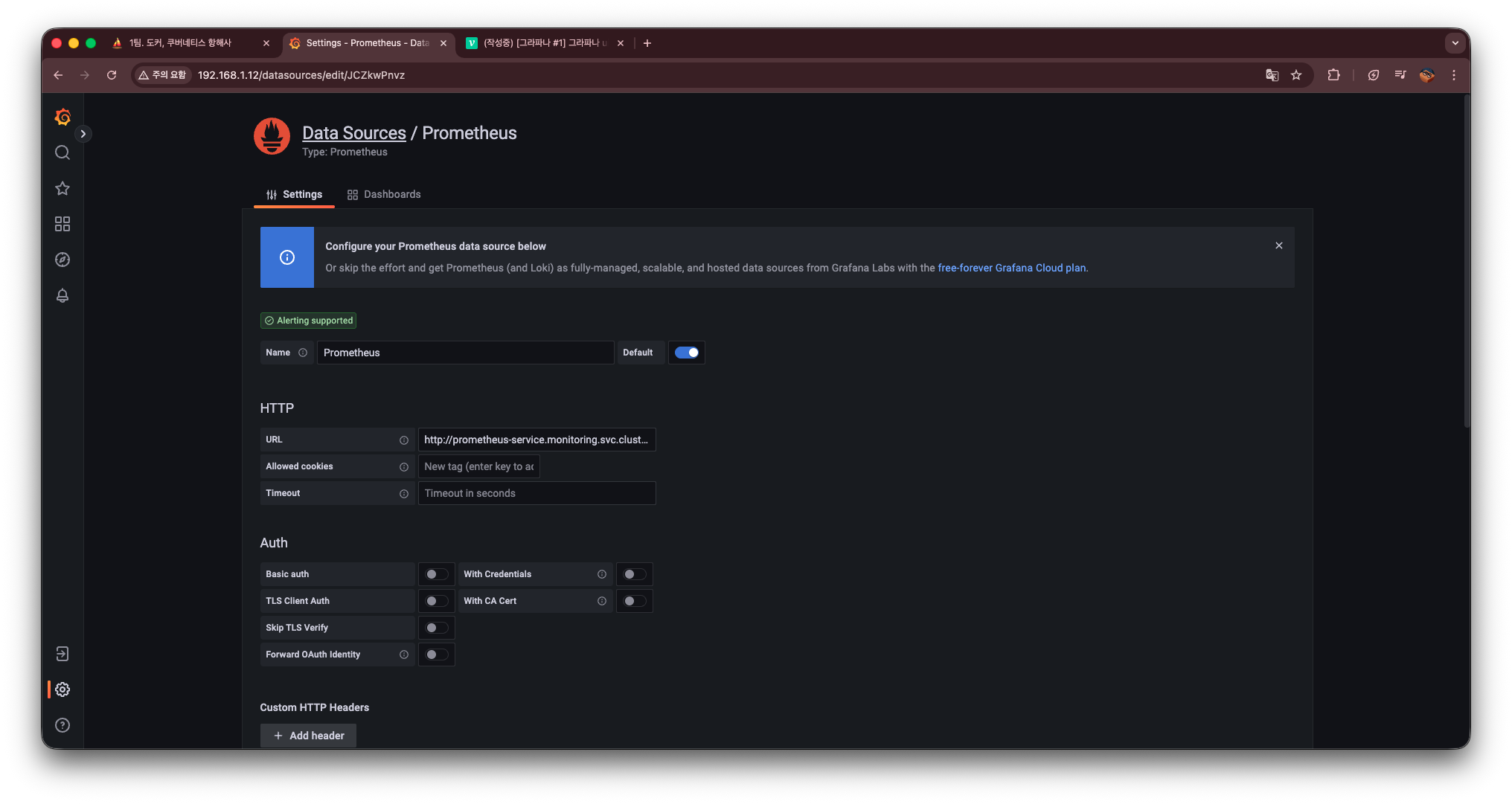Click the Add header button
This screenshot has height=804, width=1512.
[308, 736]
